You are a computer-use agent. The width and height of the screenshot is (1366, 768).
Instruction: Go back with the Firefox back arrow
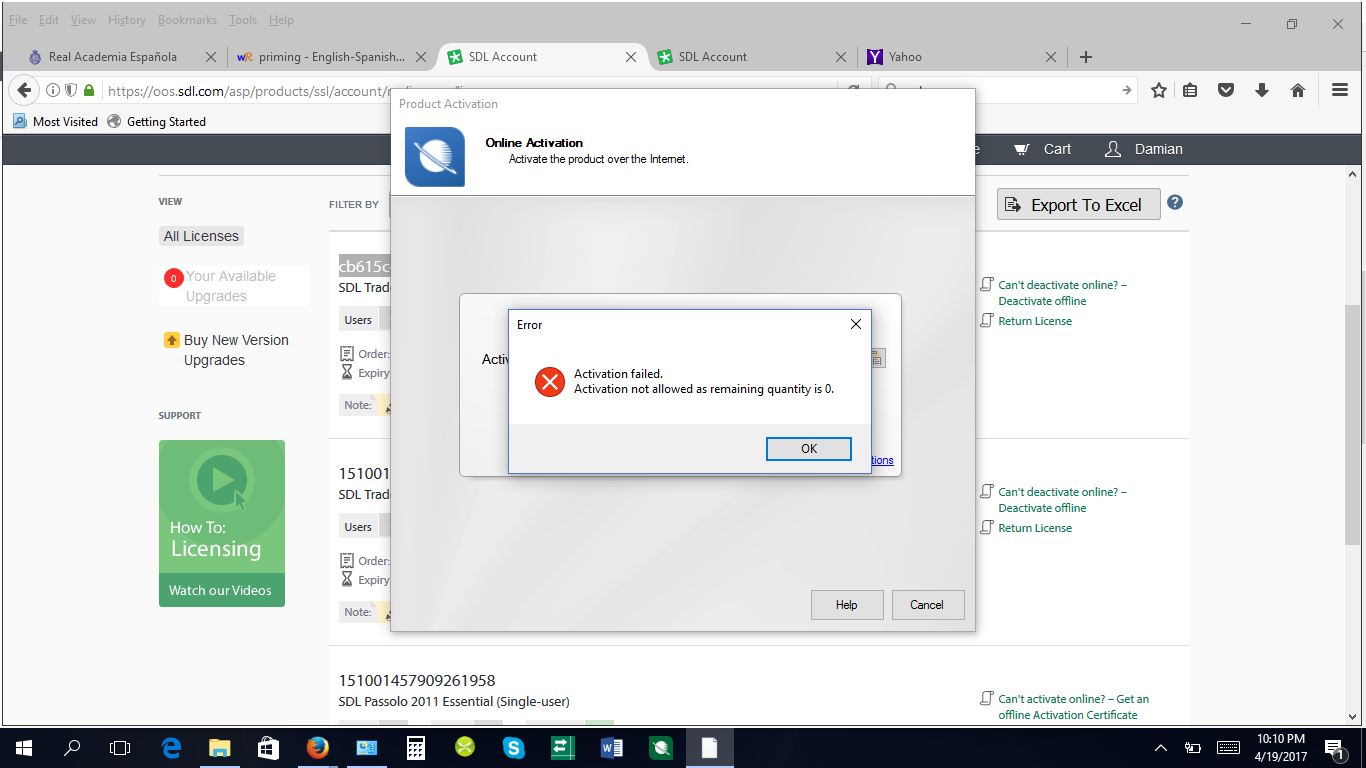point(24,91)
